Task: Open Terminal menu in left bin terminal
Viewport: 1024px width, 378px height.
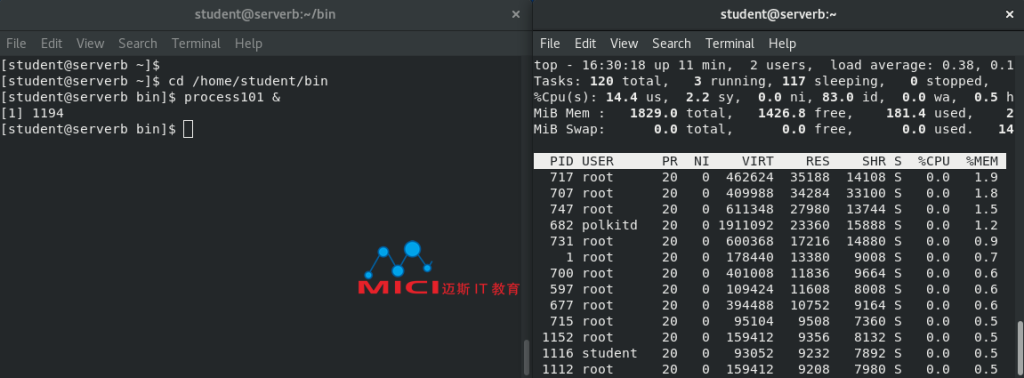Action: click(197, 44)
